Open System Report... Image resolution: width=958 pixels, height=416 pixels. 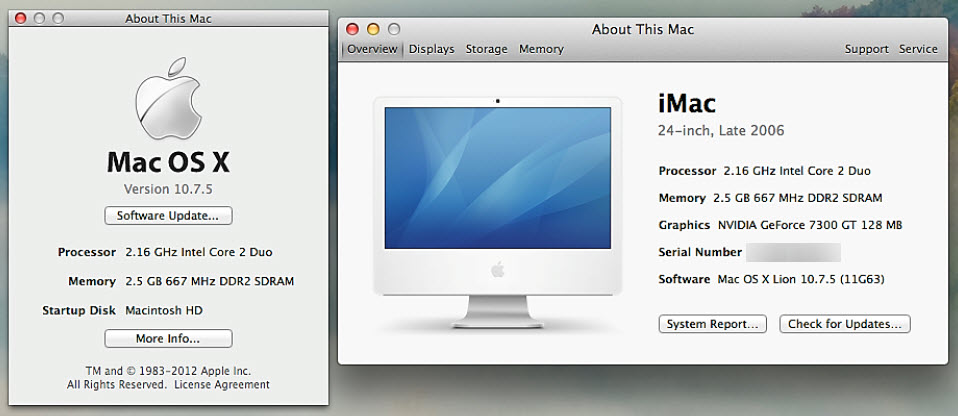712,324
